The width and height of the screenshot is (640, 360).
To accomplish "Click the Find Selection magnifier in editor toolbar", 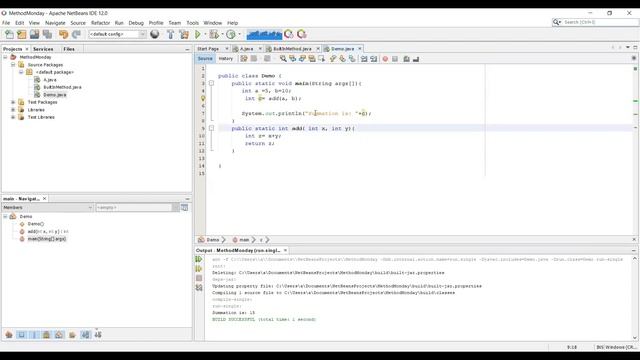I will [x=283, y=59].
